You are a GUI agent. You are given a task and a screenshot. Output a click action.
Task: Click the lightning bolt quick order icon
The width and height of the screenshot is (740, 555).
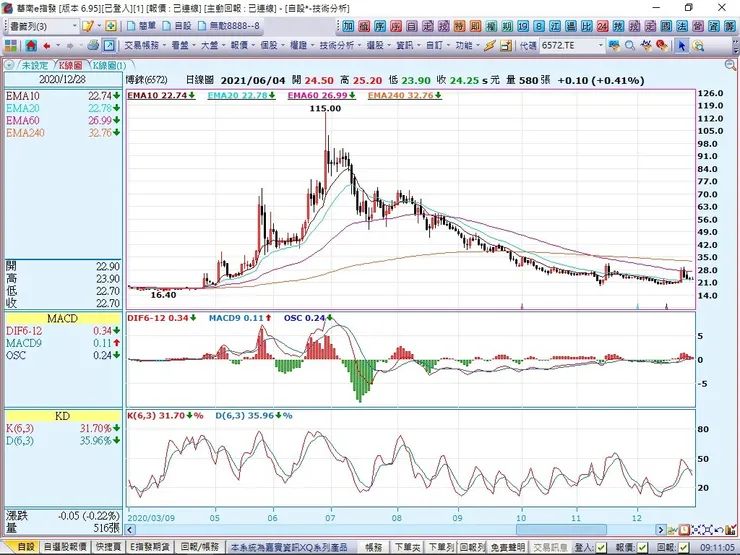(x=489, y=46)
